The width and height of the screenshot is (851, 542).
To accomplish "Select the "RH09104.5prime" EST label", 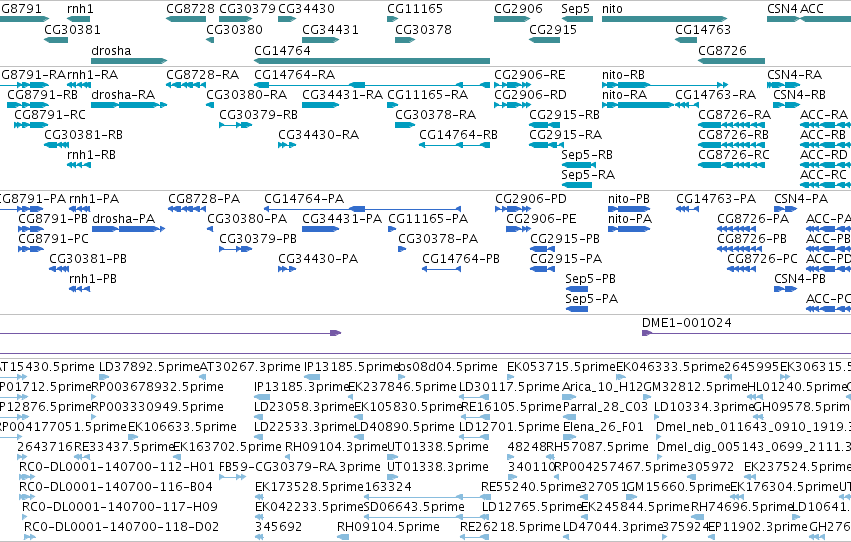I will coord(388,527).
